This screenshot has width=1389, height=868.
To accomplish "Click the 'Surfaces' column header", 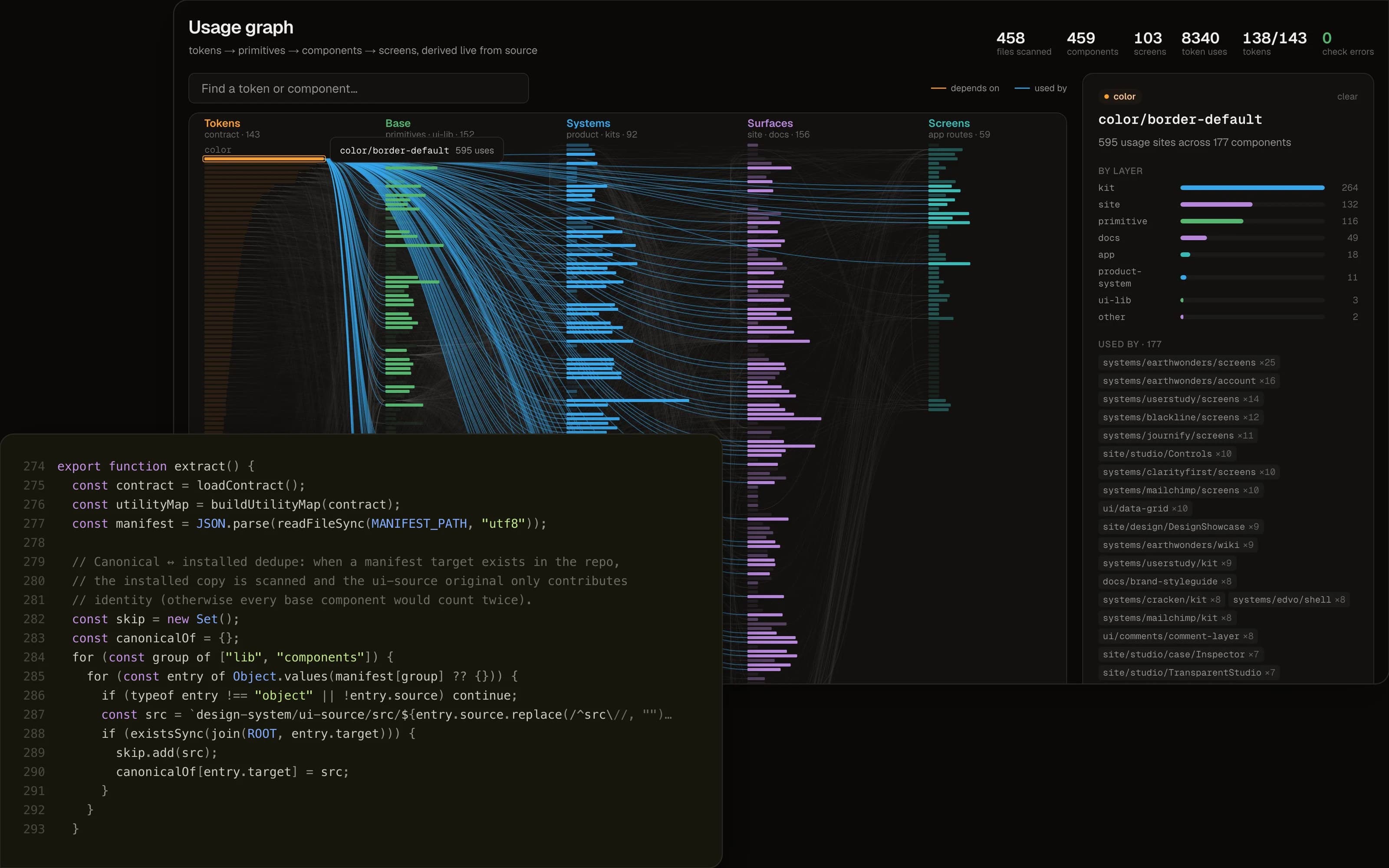I will (770, 123).
